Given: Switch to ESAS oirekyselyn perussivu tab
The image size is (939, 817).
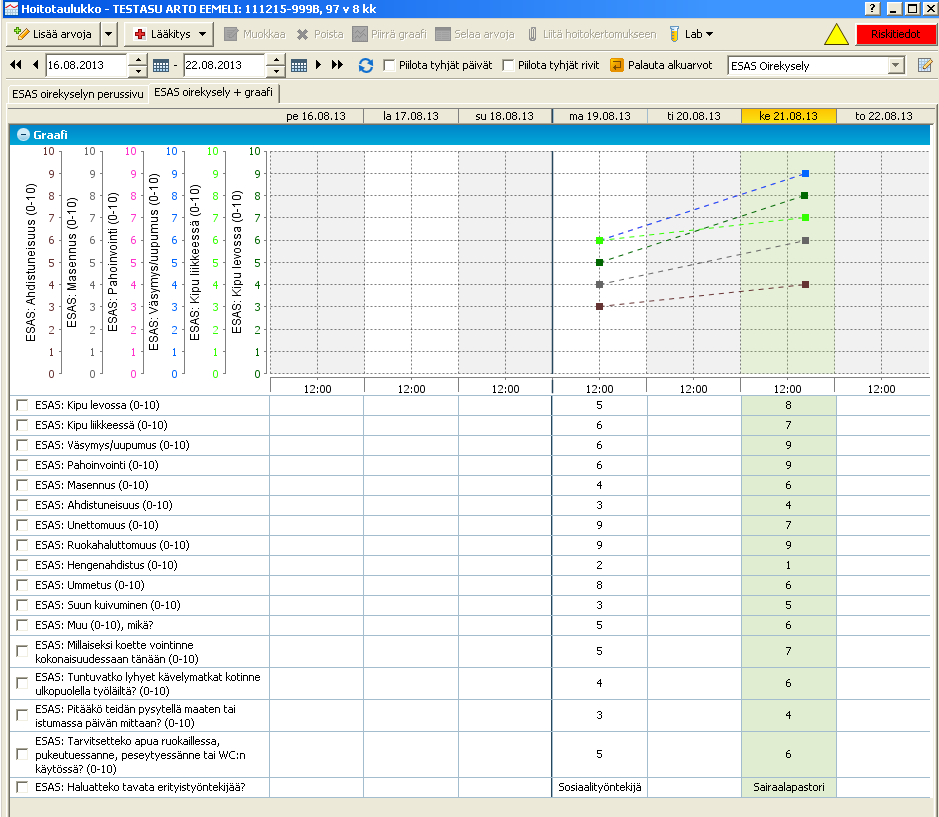Looking at the screenshot, I should coord(78,94).
